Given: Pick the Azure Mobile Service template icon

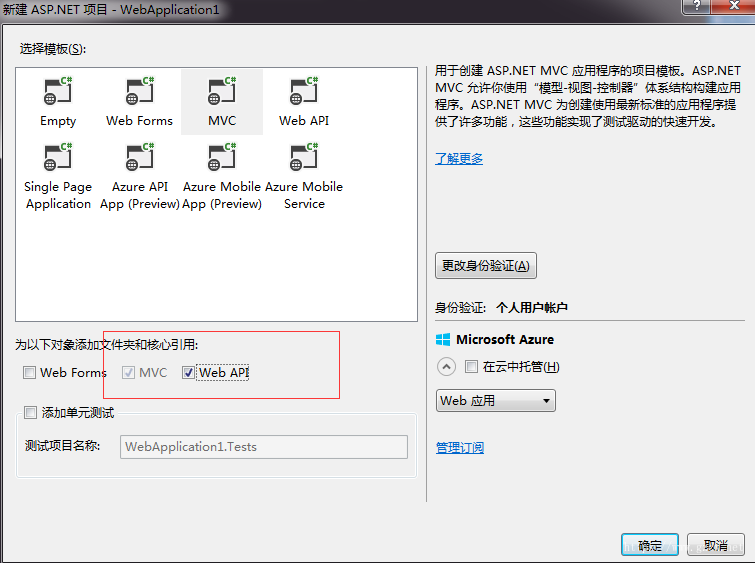Looking at the screenshot, I should click(304, 157).
